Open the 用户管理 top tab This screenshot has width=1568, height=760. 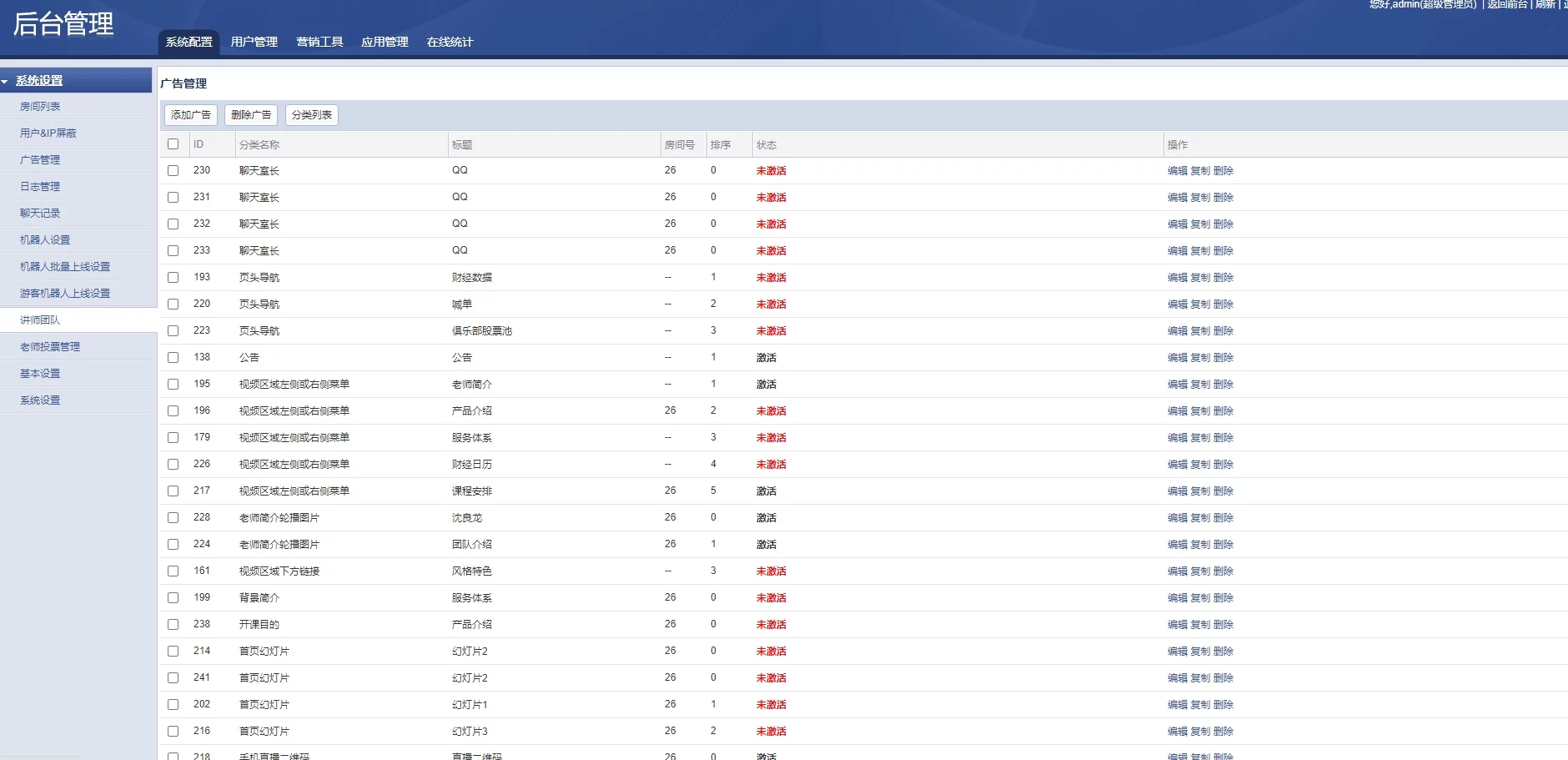[x=254, y=42]
